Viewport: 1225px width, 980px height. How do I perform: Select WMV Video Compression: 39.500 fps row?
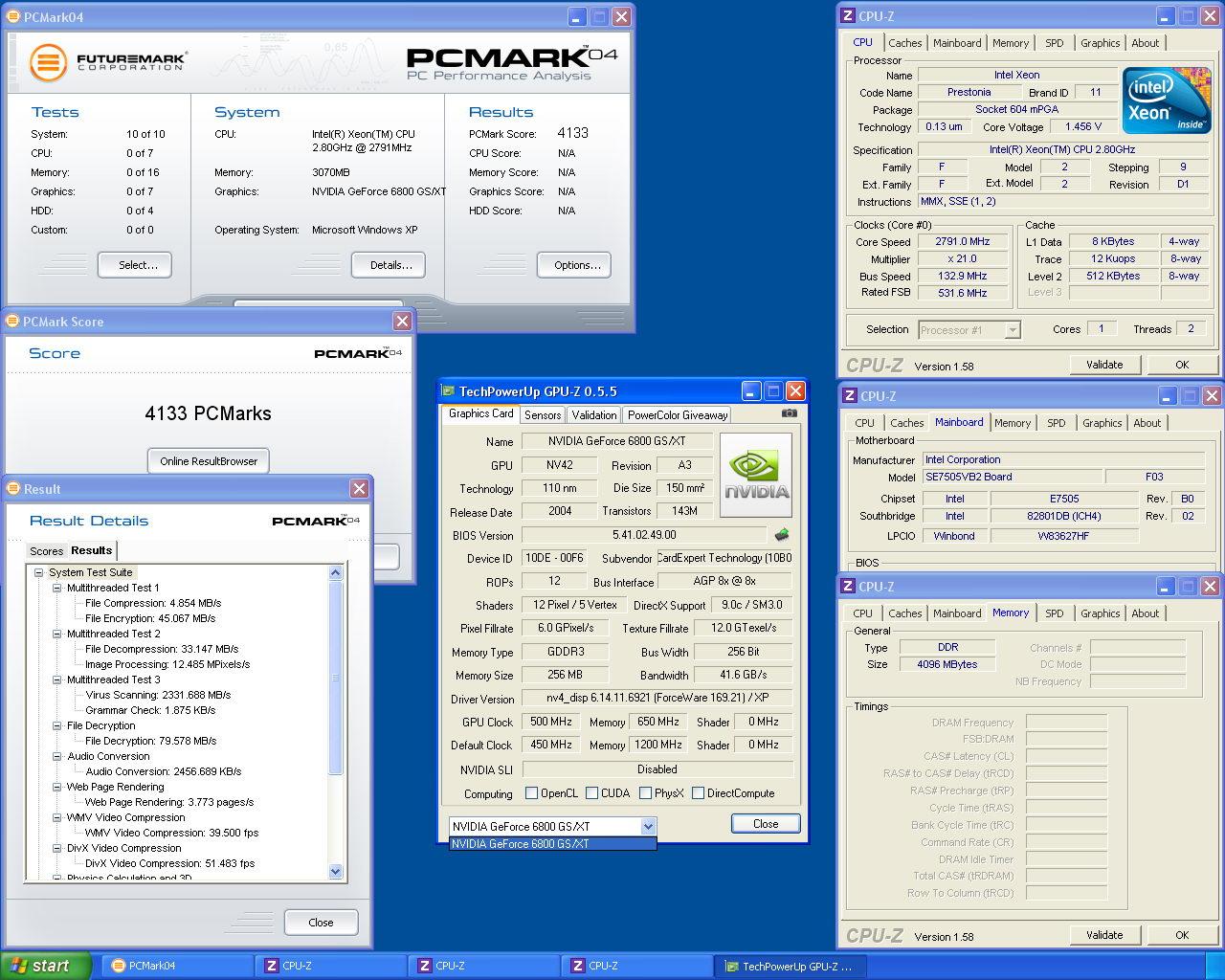pos(171,833)
